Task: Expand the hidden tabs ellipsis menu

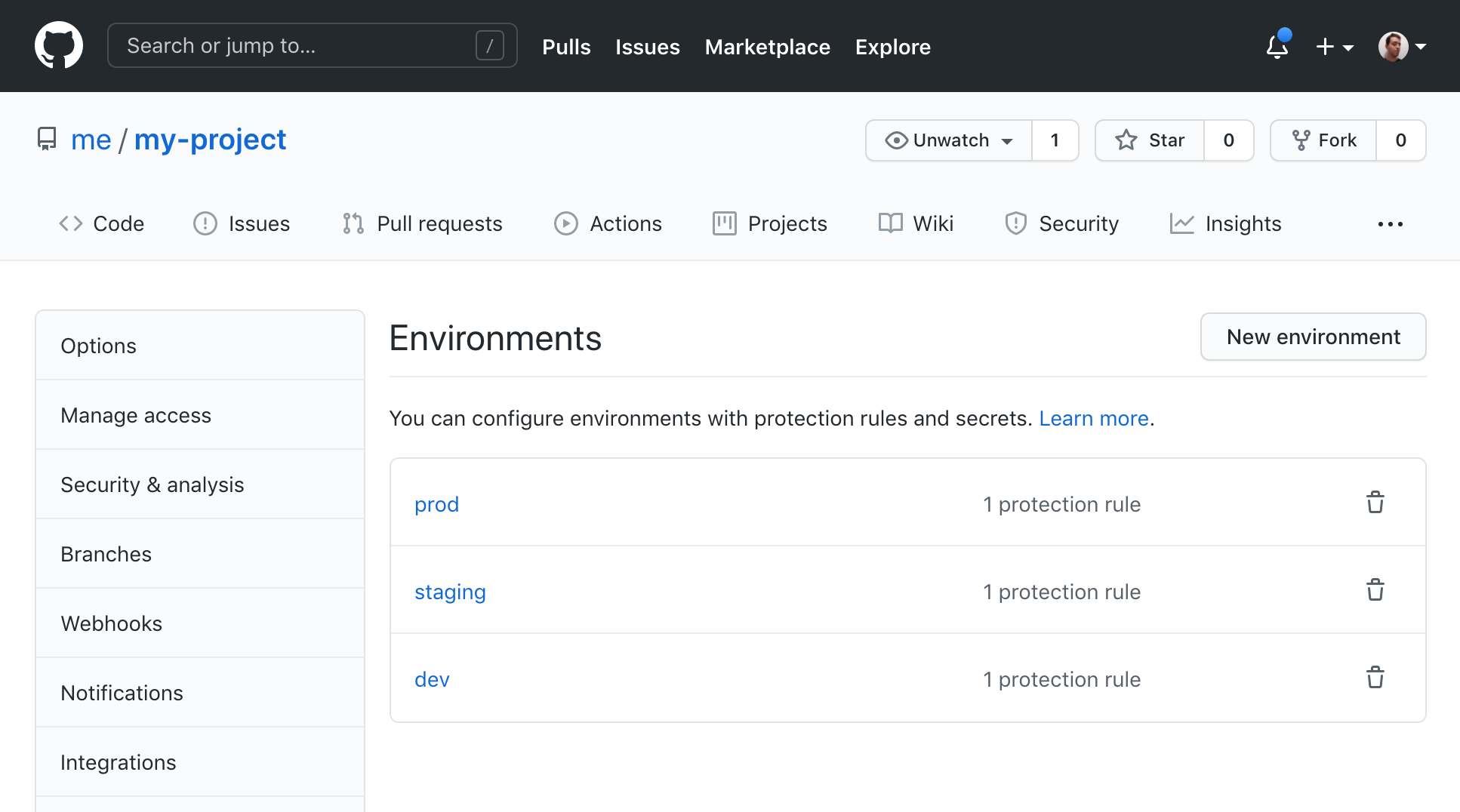Action: click(x=1389, y=223)
